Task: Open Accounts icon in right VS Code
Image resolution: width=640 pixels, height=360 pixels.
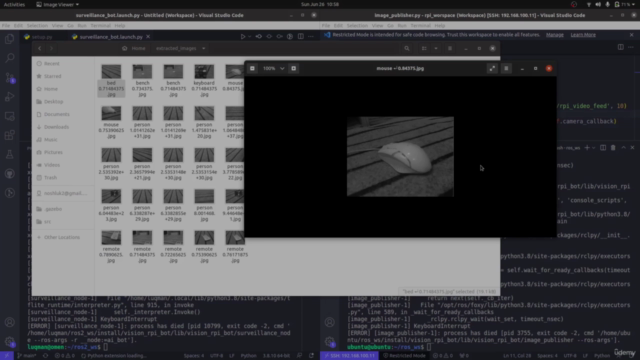Action: [x=330, y=322]
